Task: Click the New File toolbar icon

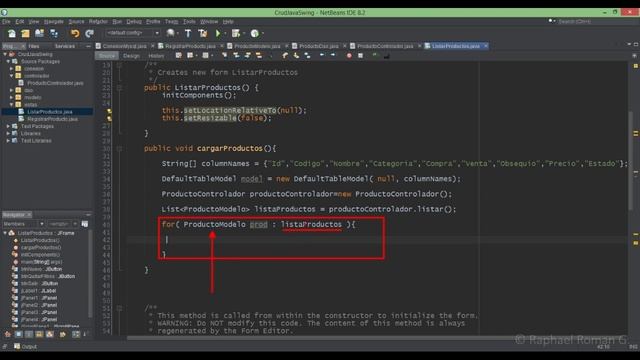Action: point(11,33)
